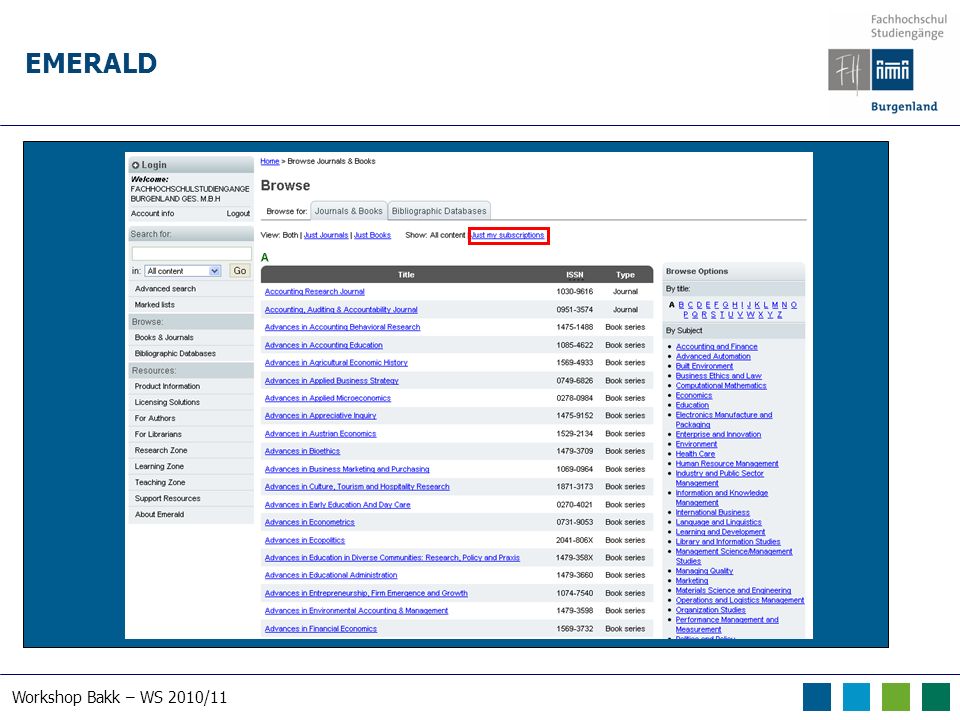Viewport: 960px width, 720px height.
Task: Open Teaching Zone sidebar item
Action: (160, 482)
